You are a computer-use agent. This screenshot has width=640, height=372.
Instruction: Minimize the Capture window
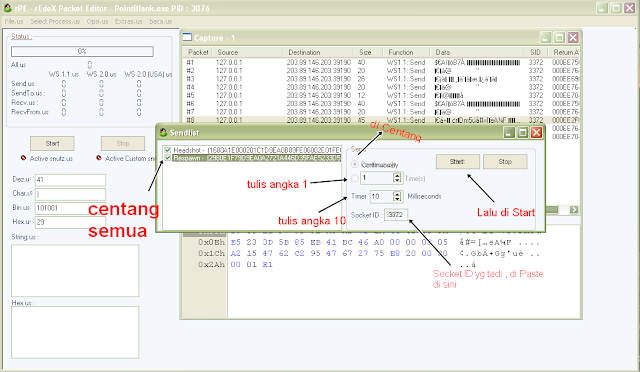tap(545, 38)
